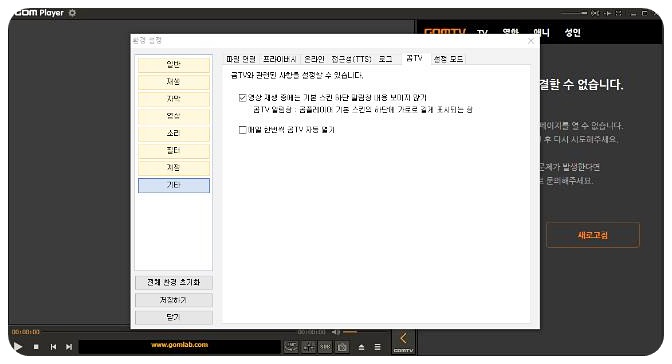Open the gear settings icon beside GOM Player

click(x=72, y=13)
